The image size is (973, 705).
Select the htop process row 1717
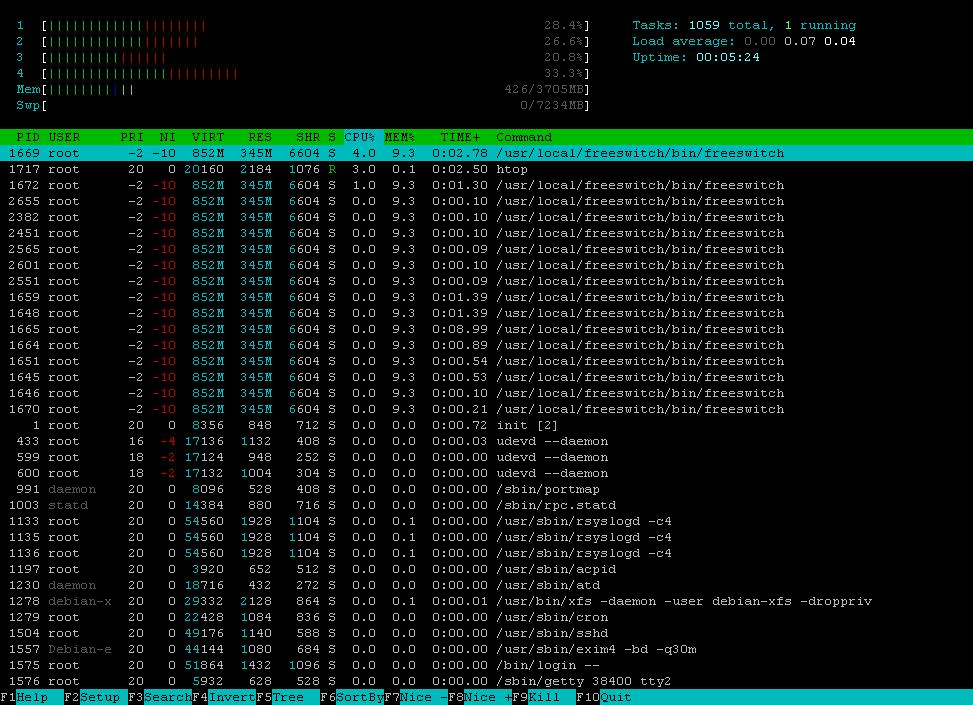[x=486, y=169]
